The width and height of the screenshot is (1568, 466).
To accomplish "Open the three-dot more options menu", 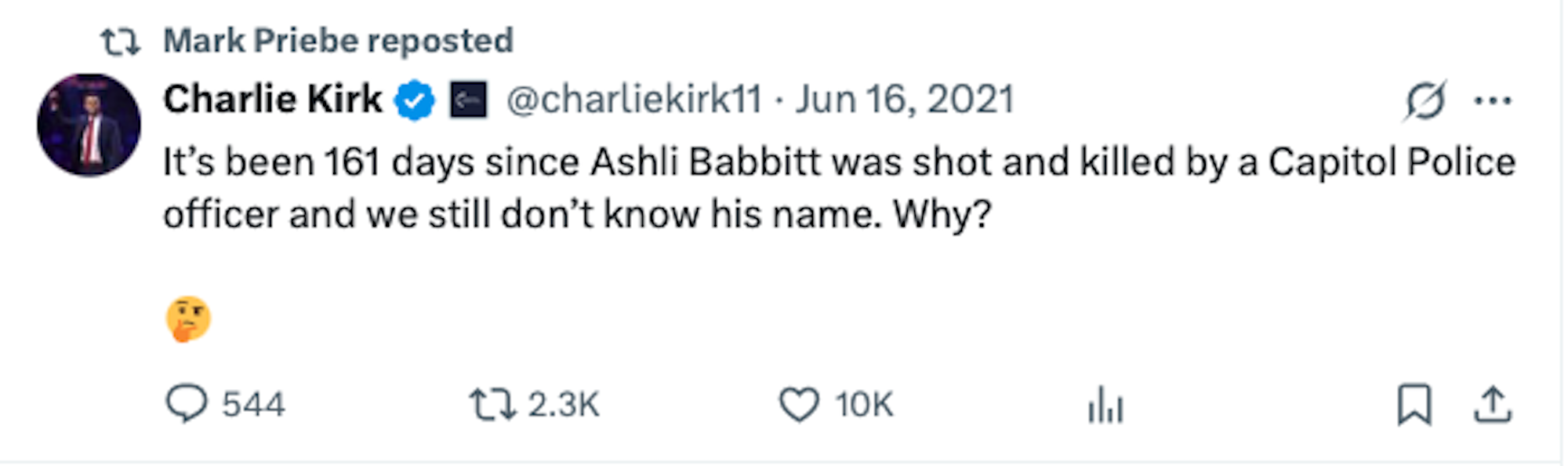I will point(1493,100).
